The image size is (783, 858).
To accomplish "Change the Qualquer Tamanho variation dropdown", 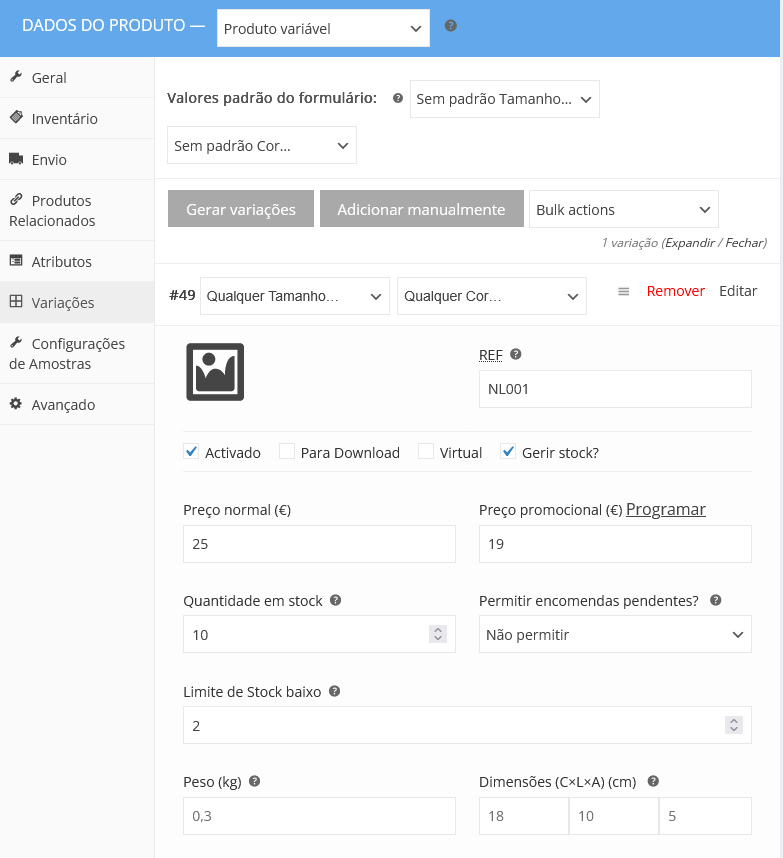I will coord(294,296).
